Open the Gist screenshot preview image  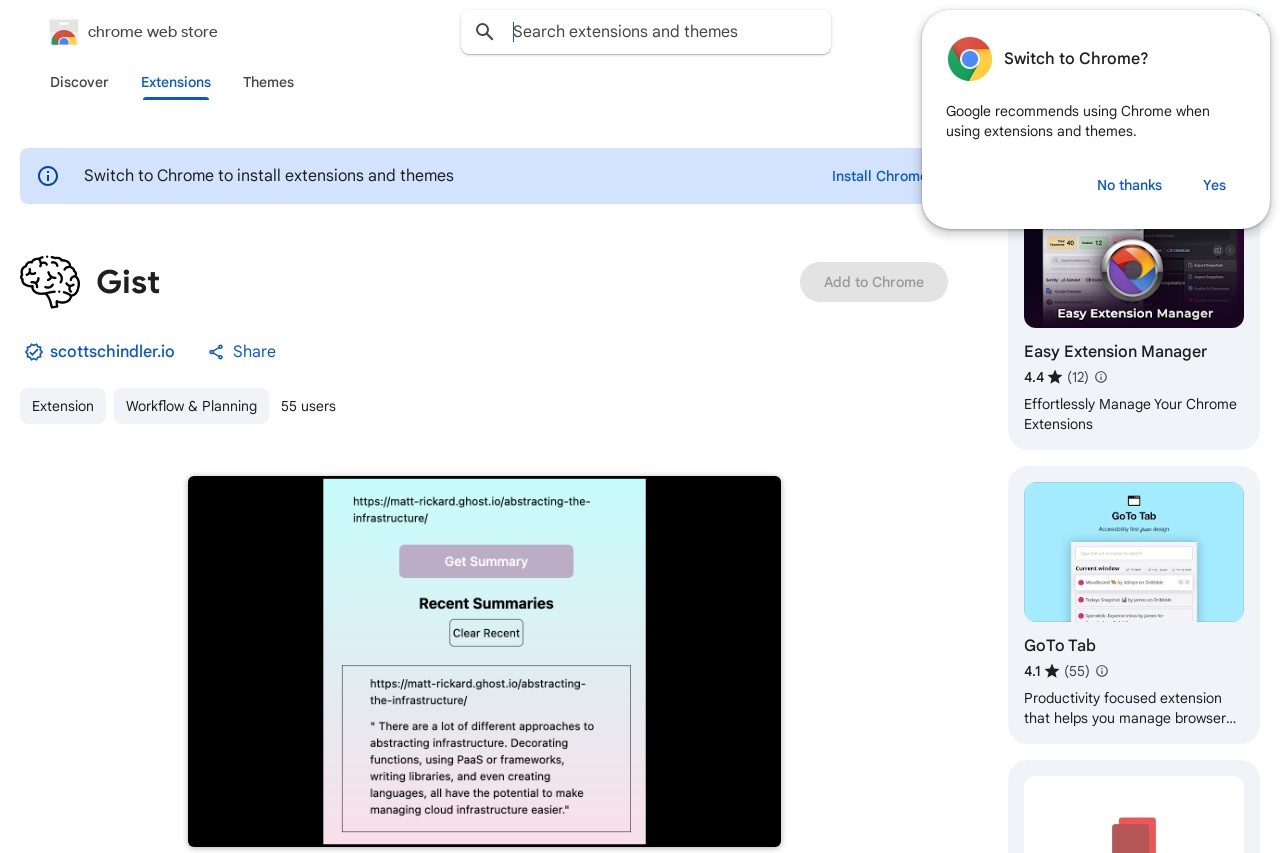coord(484,661)
